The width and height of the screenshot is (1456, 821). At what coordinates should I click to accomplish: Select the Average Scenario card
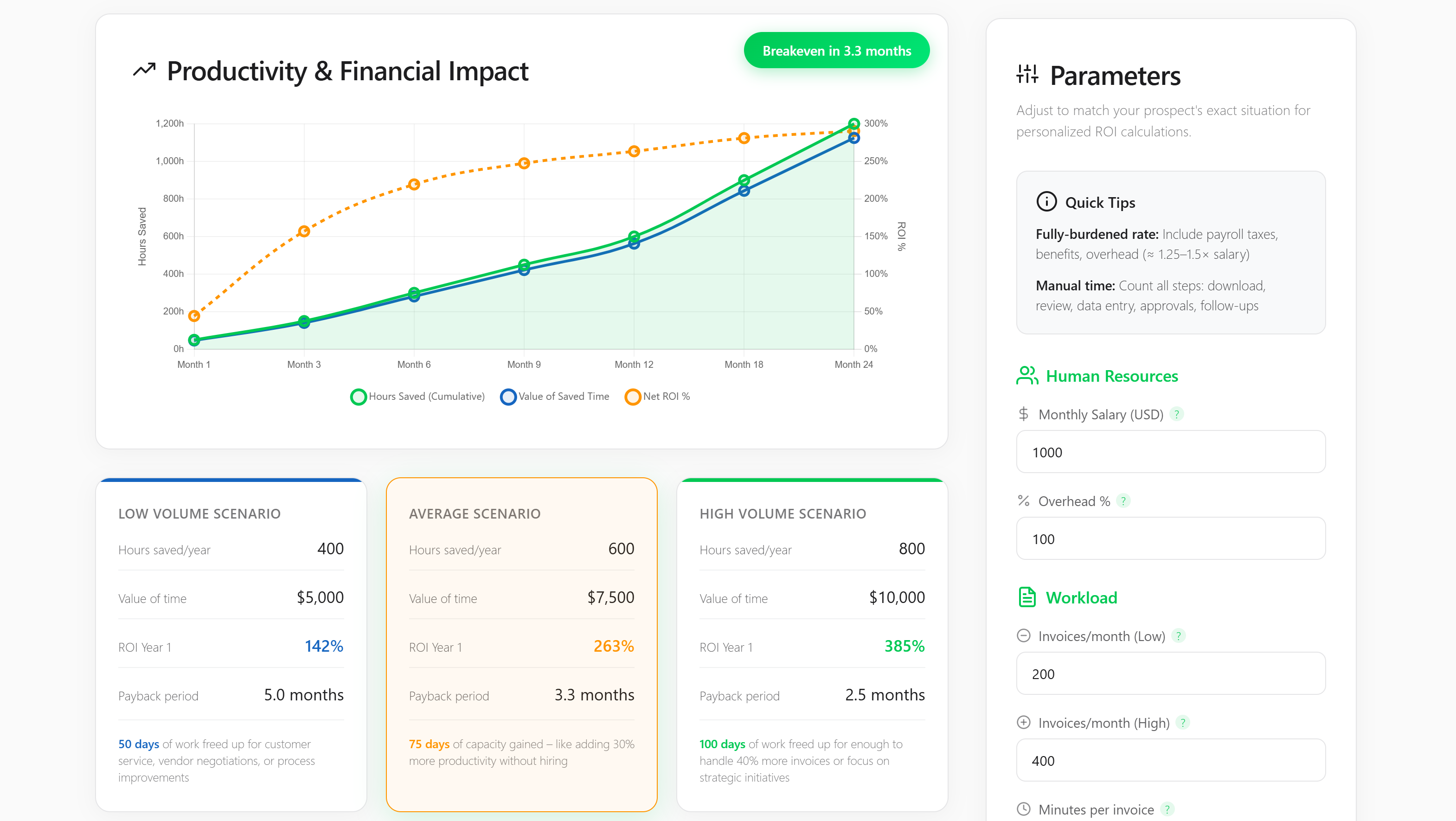(521, 644)
